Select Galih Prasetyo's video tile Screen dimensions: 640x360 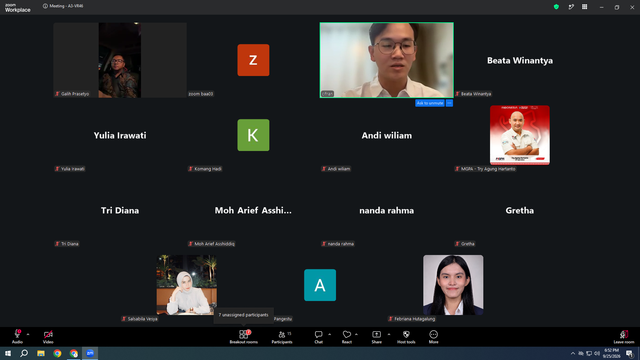pyautogui.click(x=120, y=60)
